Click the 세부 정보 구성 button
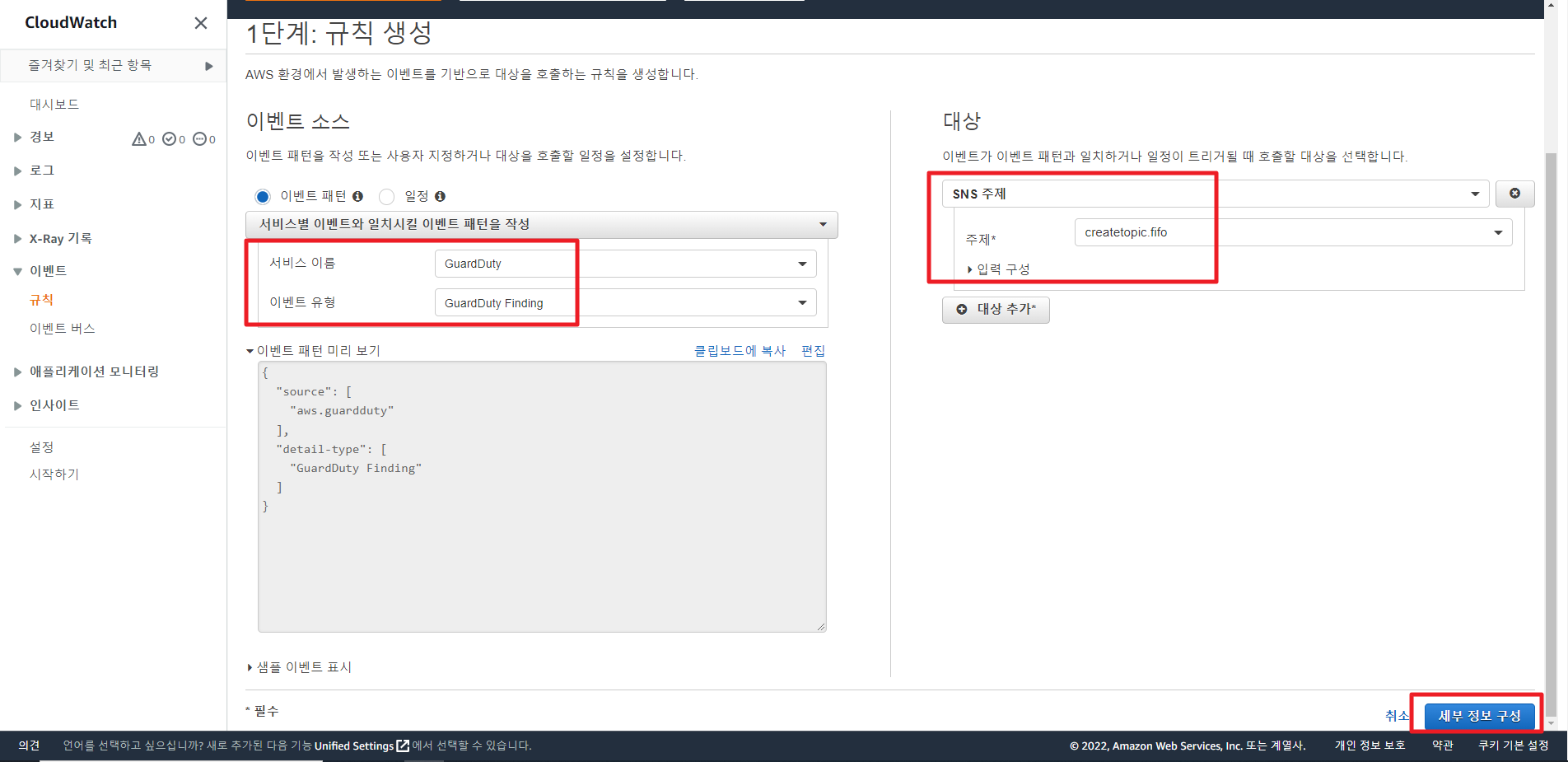This screenshot has height=762, width=1568. point(1479,716)
